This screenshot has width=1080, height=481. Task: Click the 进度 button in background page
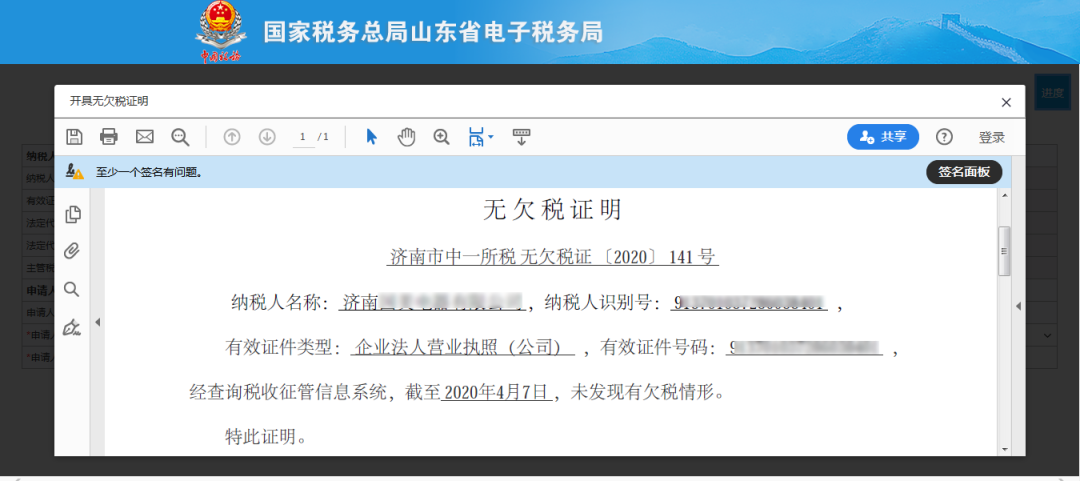(x=1052, y=93)
